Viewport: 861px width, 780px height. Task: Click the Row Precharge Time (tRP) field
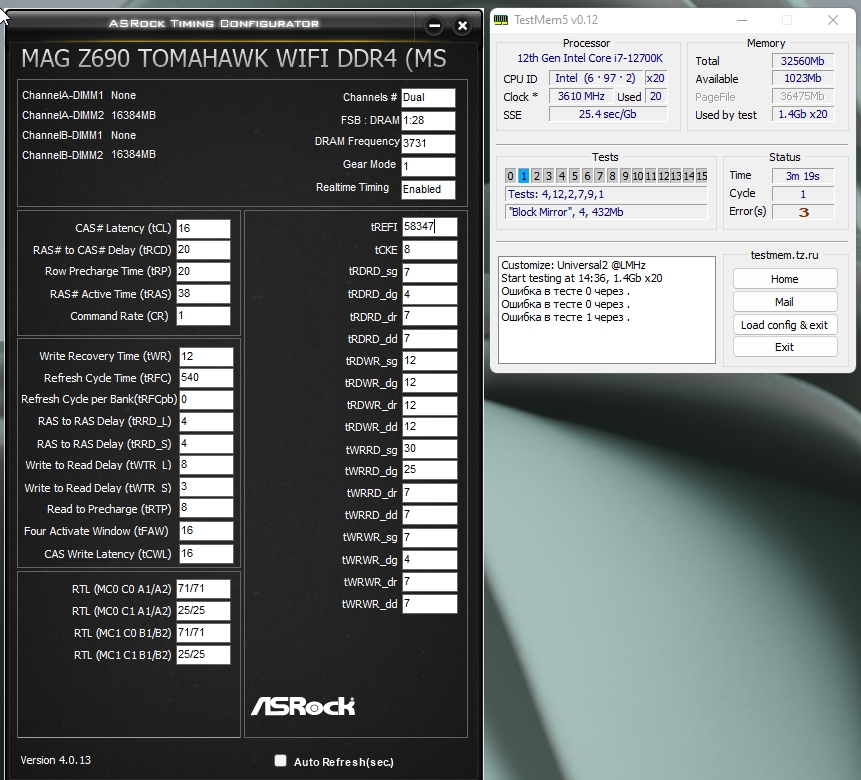tap(203, 271)
